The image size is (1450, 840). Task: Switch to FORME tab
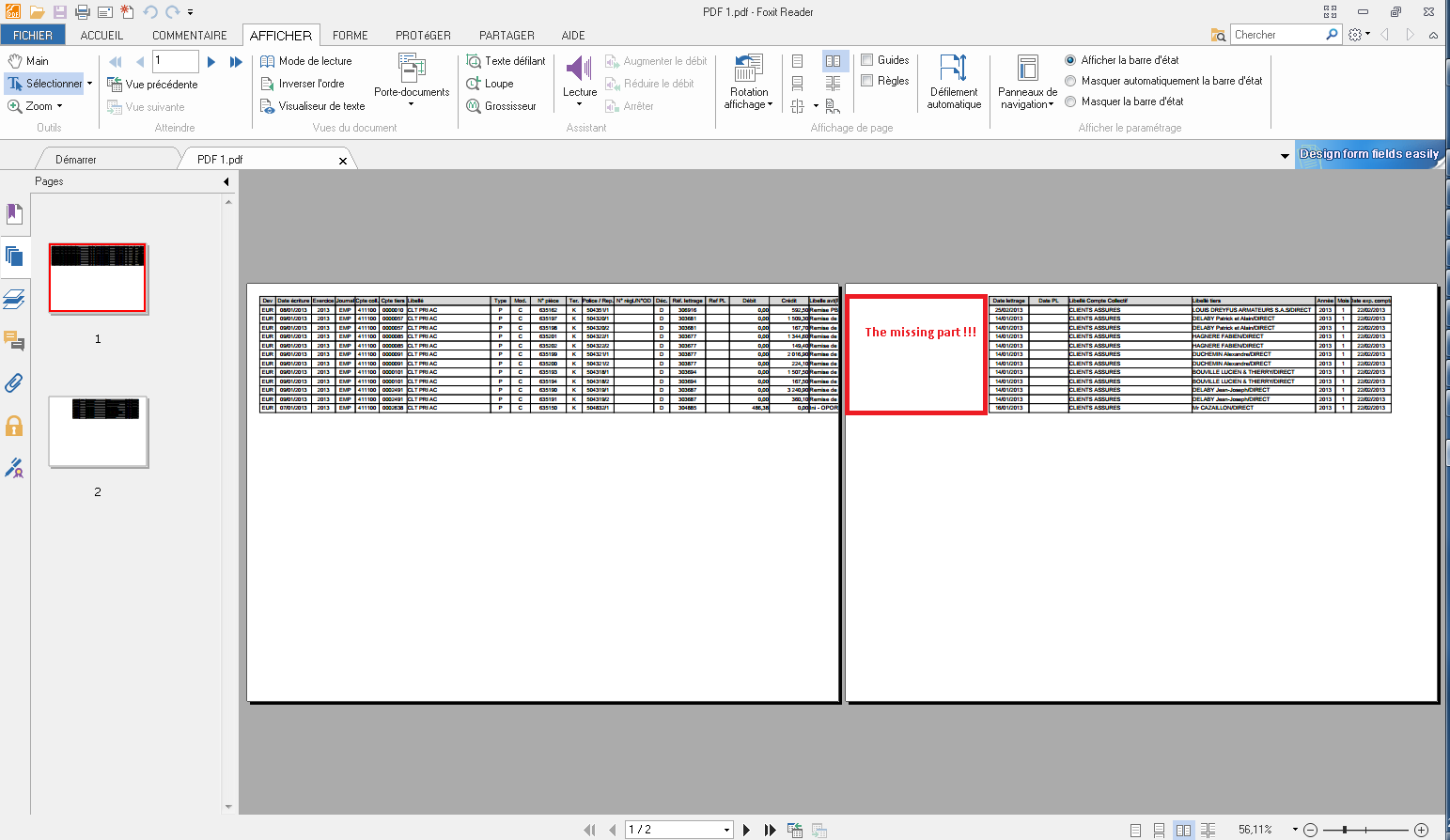coord(350,35)
